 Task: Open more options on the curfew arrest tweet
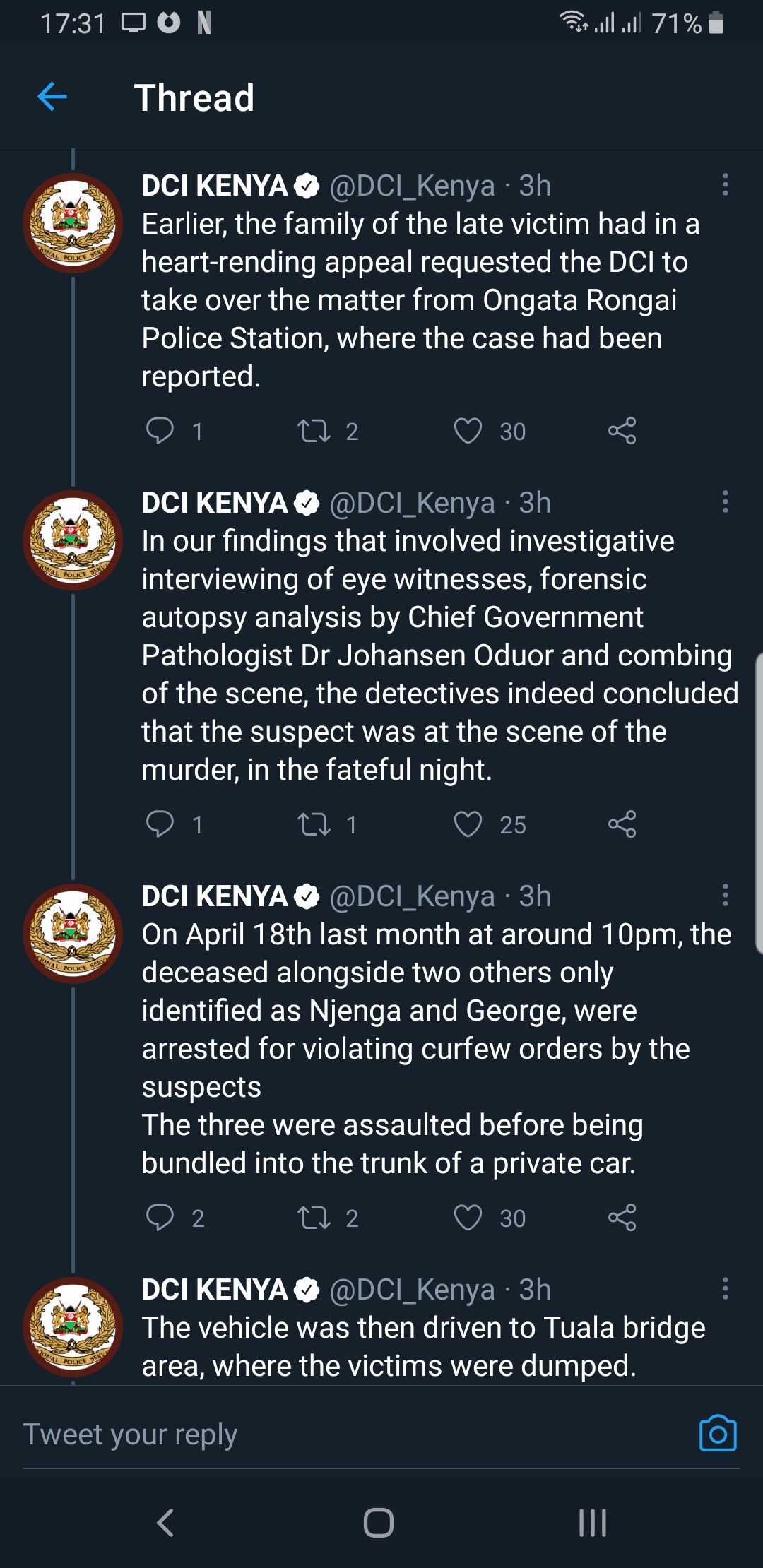coord(725,896)
